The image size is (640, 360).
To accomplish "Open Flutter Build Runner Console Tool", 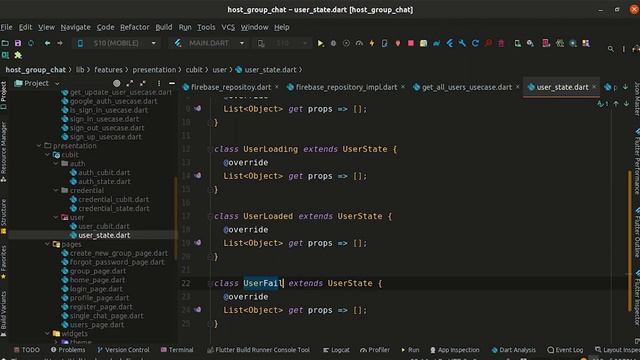I will pyautogui.click(x=258, y=350).
